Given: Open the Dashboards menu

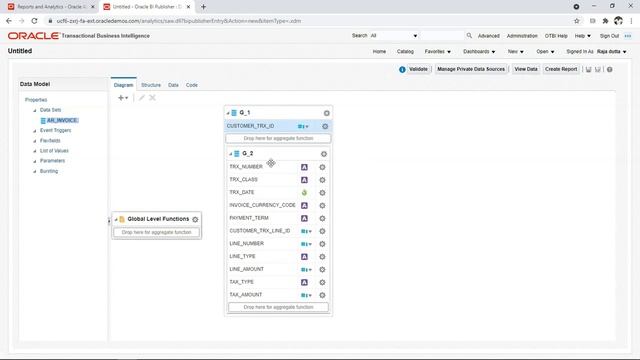Looking at the screenshot, I should click(479, 51).
